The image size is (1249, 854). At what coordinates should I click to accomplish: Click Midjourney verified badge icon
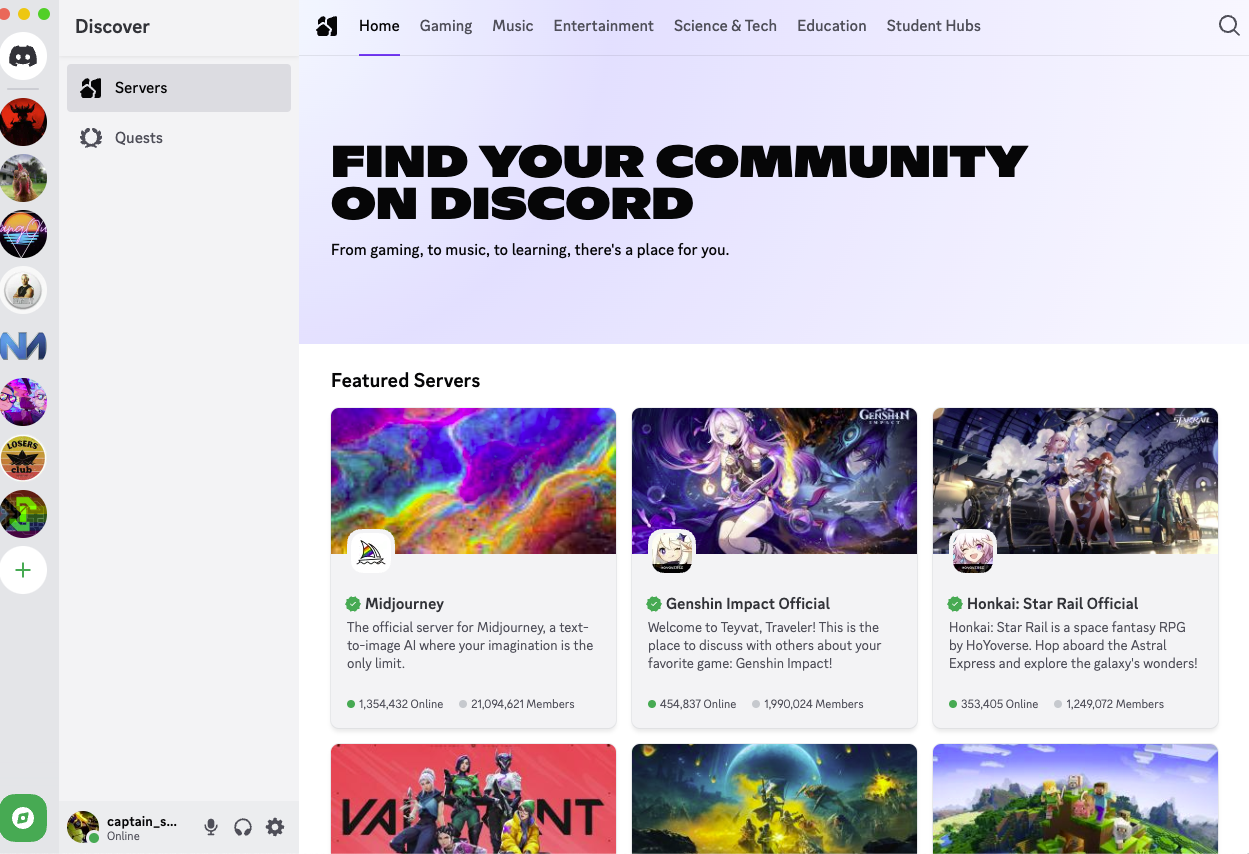353,604
